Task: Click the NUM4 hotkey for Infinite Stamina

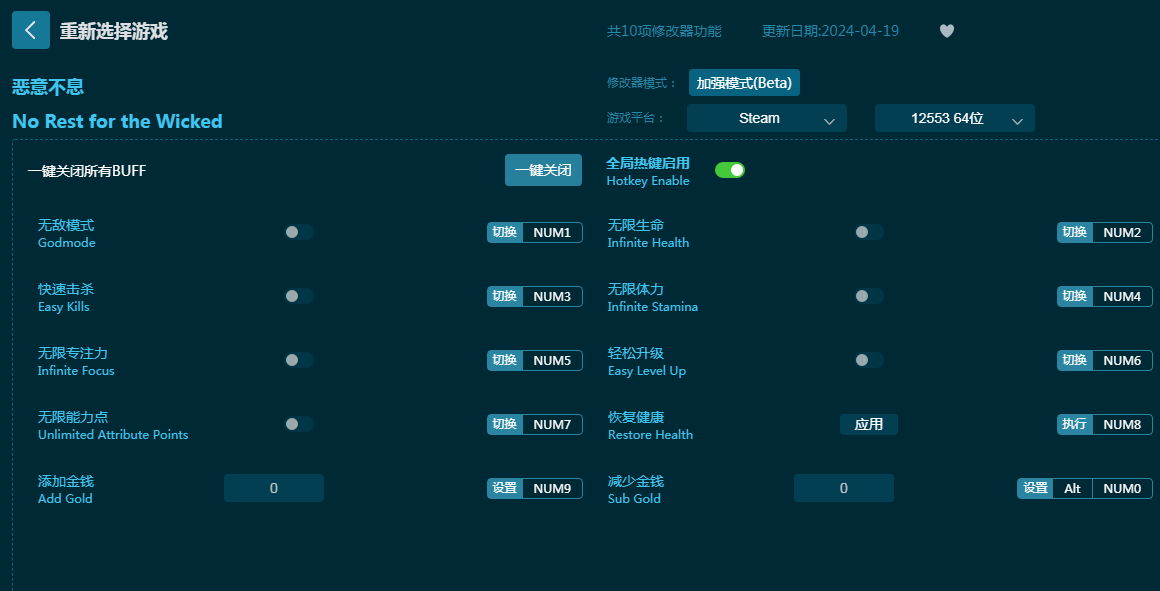Action: tap(1122, 297)
